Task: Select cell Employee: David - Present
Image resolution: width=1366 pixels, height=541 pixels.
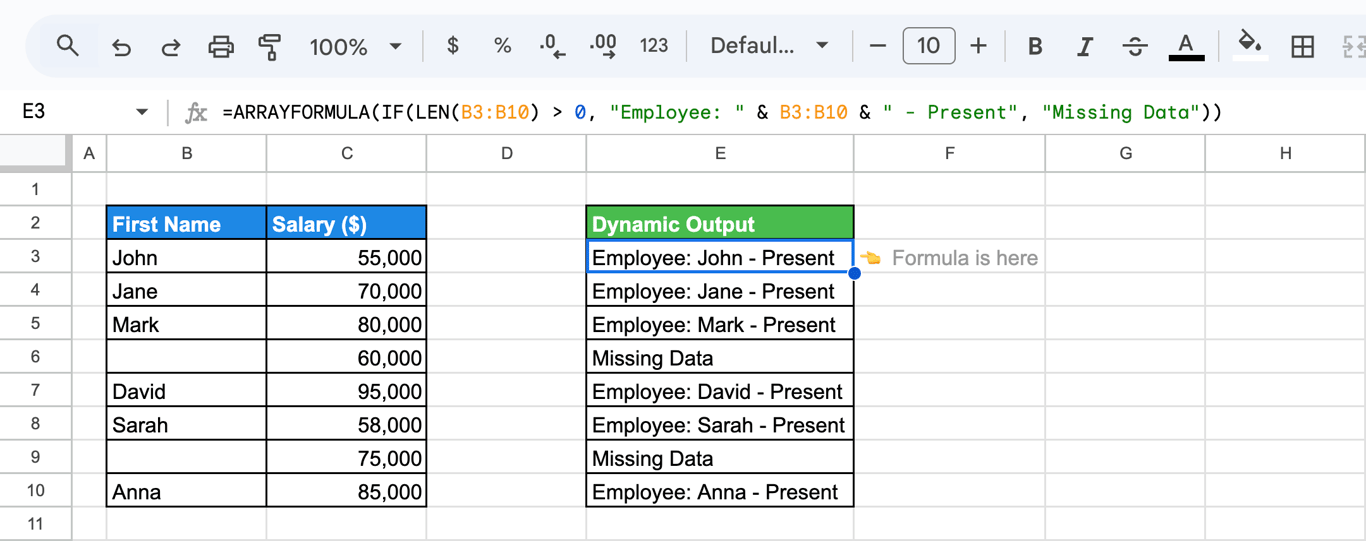Action: point(720,391)
